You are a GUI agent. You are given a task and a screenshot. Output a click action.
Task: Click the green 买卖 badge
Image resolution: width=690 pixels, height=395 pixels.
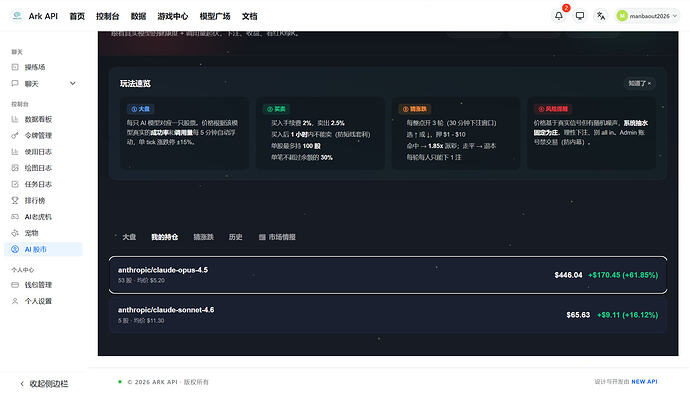pyautogui.click(x=276, y=109)
